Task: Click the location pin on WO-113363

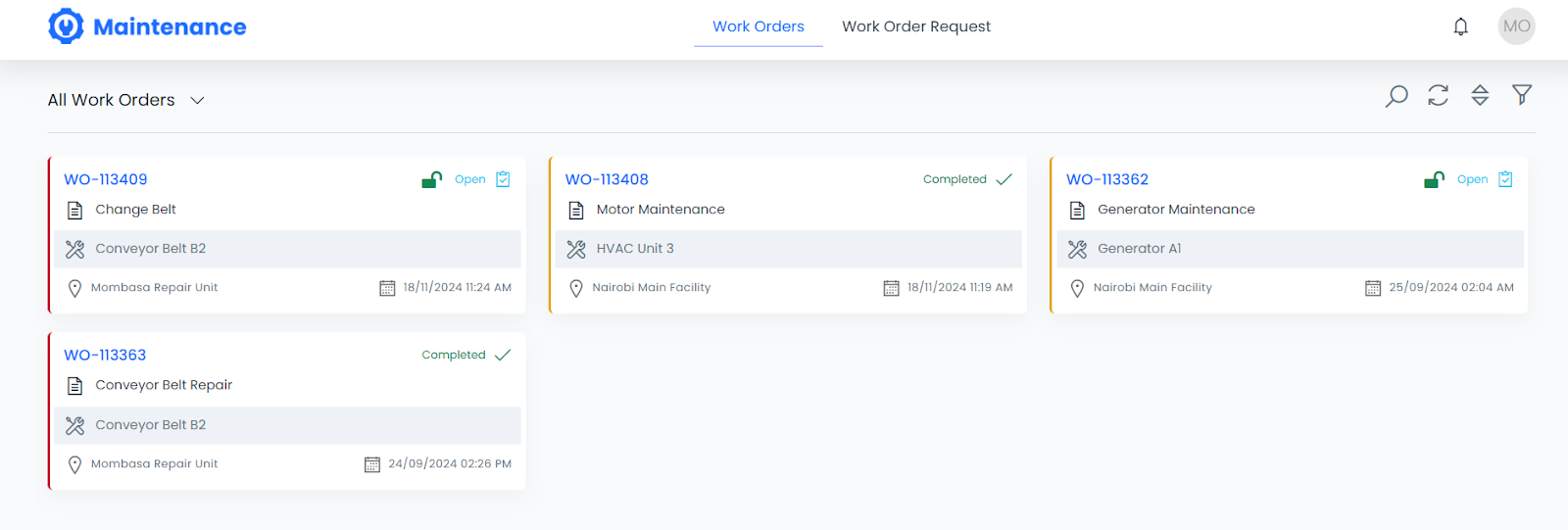Action: pyautogui.click(x=74, y=464)
